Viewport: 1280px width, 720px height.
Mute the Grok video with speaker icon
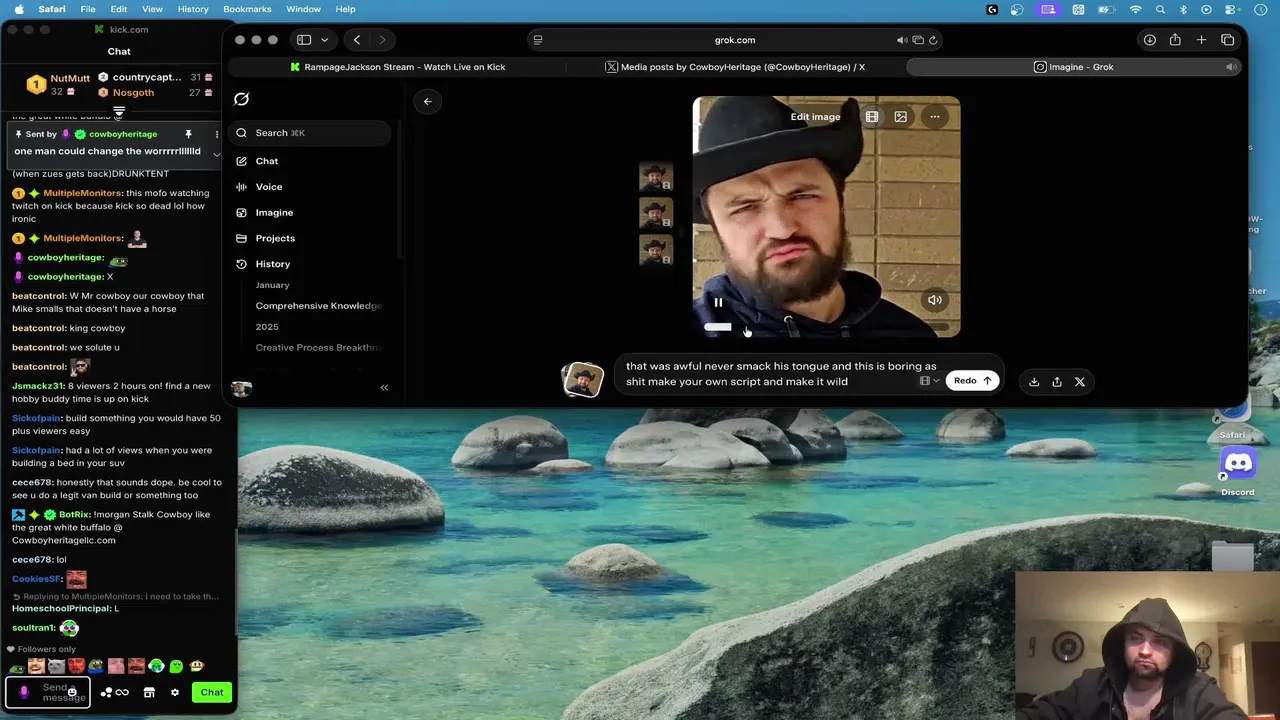[x=935, y=300]
